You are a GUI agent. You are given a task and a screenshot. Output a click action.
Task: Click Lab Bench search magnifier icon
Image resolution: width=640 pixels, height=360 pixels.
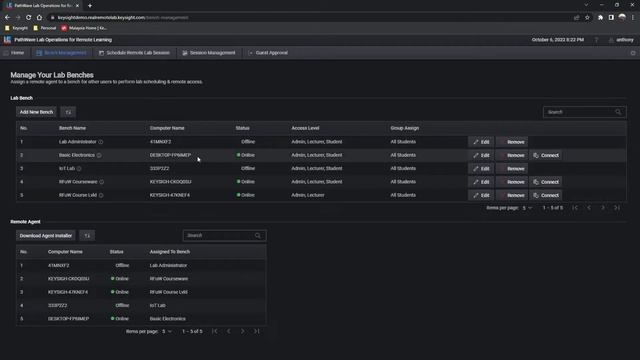[618, 112]
